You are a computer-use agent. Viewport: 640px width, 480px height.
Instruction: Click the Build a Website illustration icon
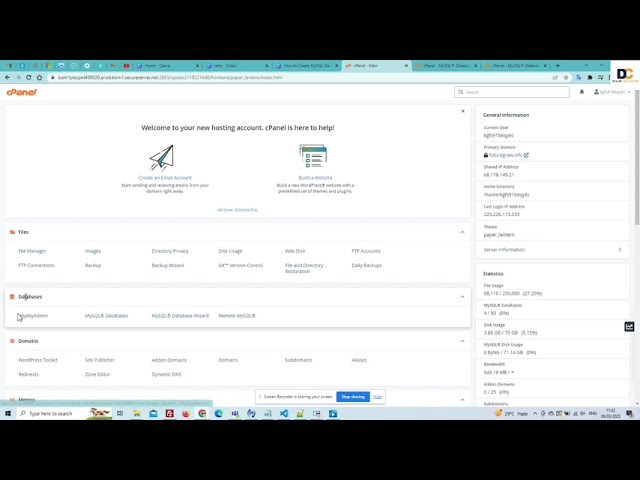pyautogui.click(x=313, y=156)
